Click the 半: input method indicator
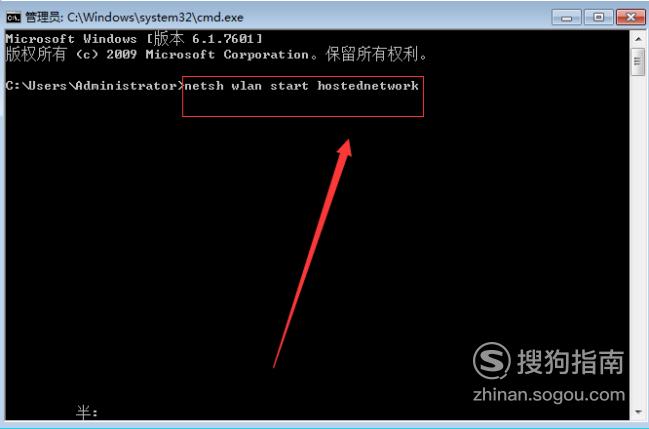This screenshot has width=649, height=429. pyautogui.click(x=87, y=412)
